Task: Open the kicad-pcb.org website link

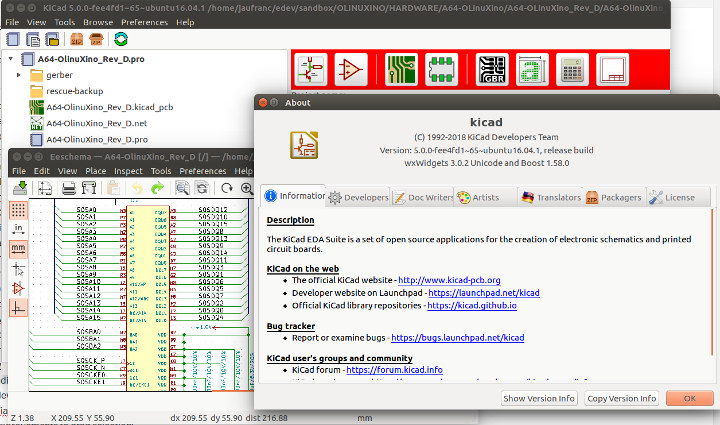Action: tap(449, 280)
